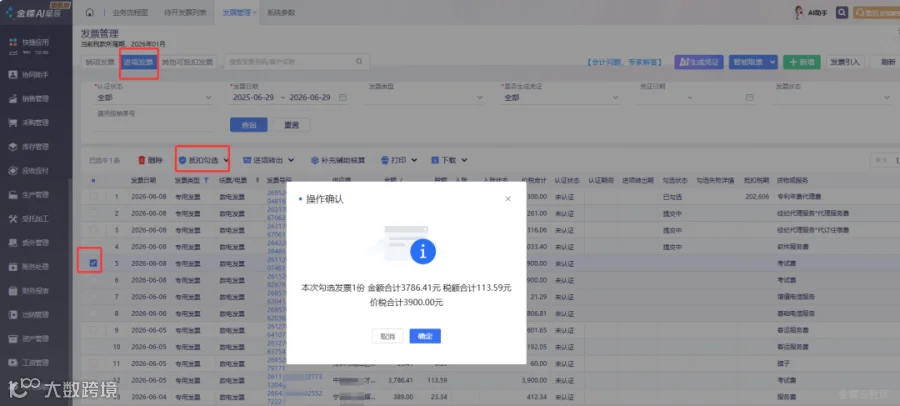Viewport: 900px width, 406px height.
Task: Open 出纳管理 module in sidebar
Action: pos(29,315)
